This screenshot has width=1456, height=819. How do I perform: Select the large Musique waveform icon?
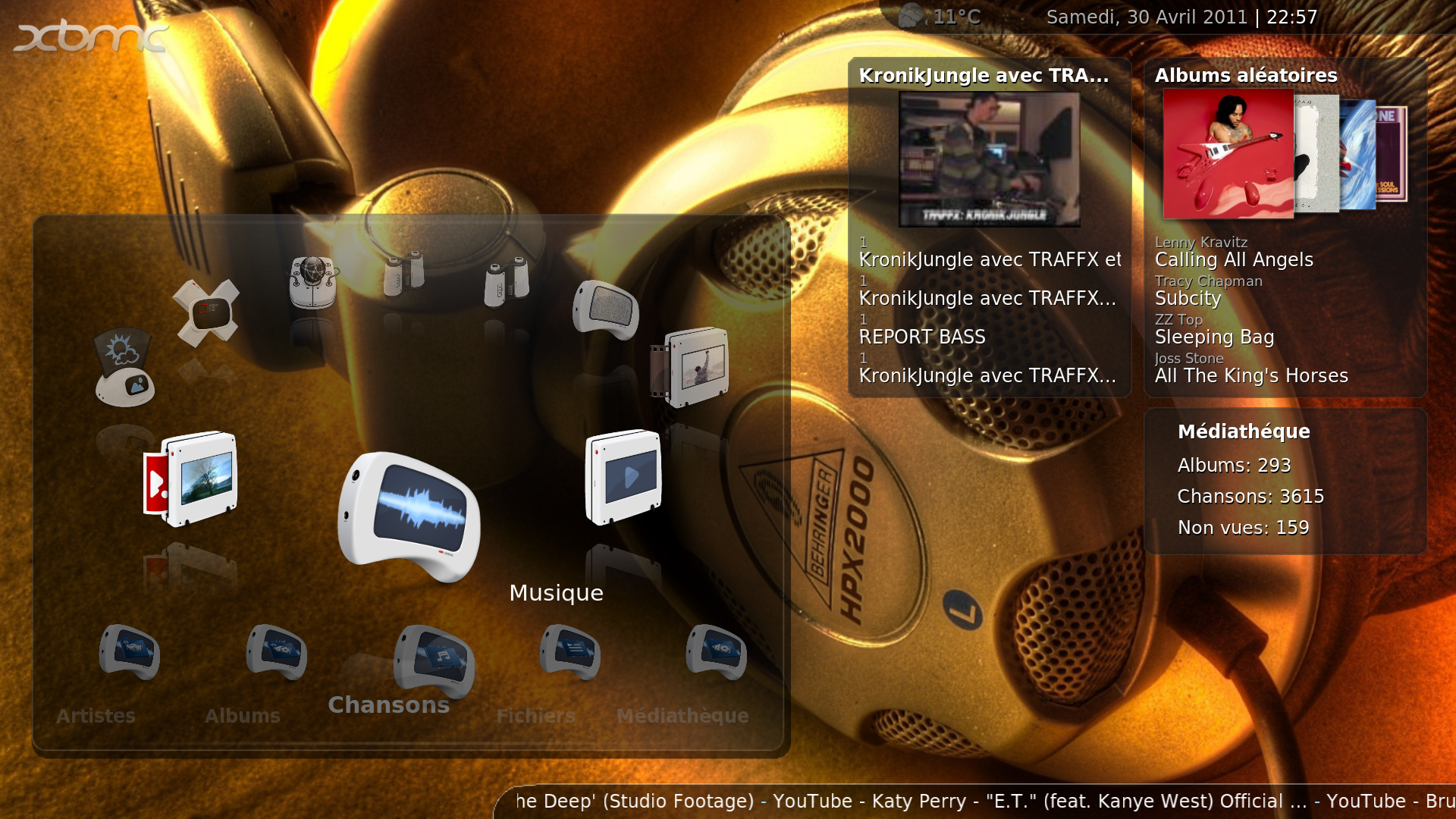click(409, 517)
